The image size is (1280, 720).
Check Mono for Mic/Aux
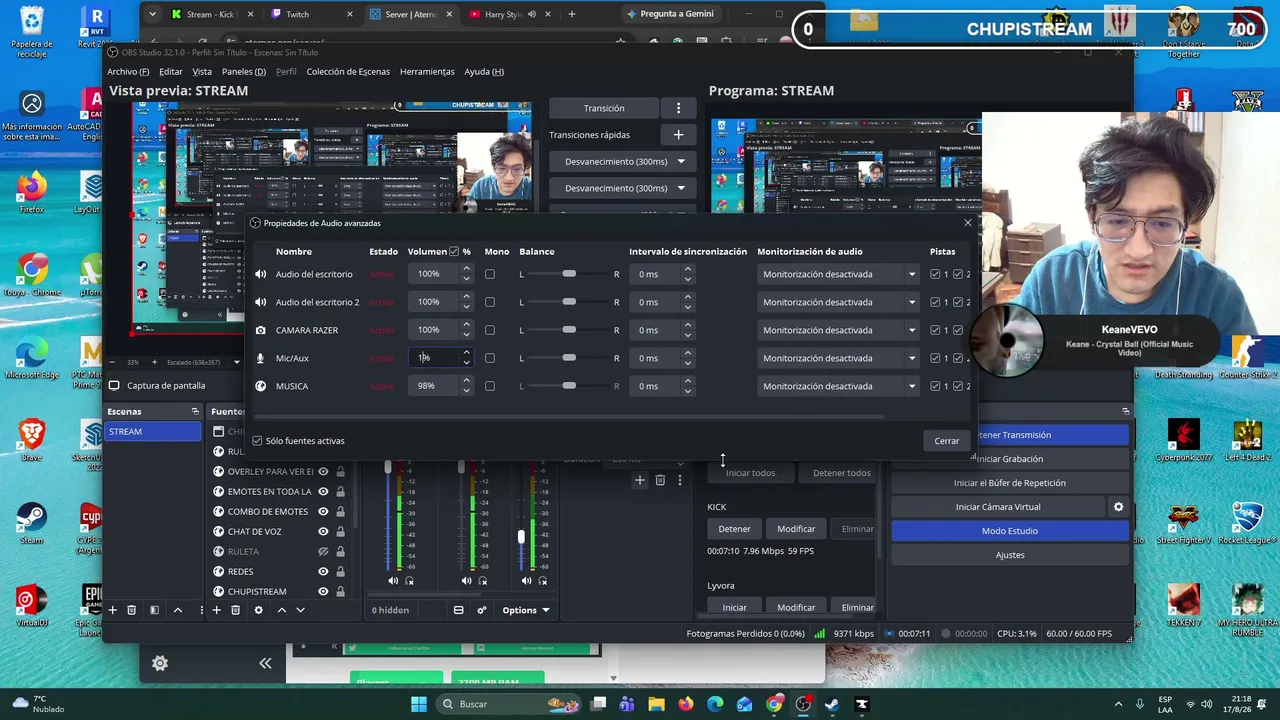click(x=490, y=358)
